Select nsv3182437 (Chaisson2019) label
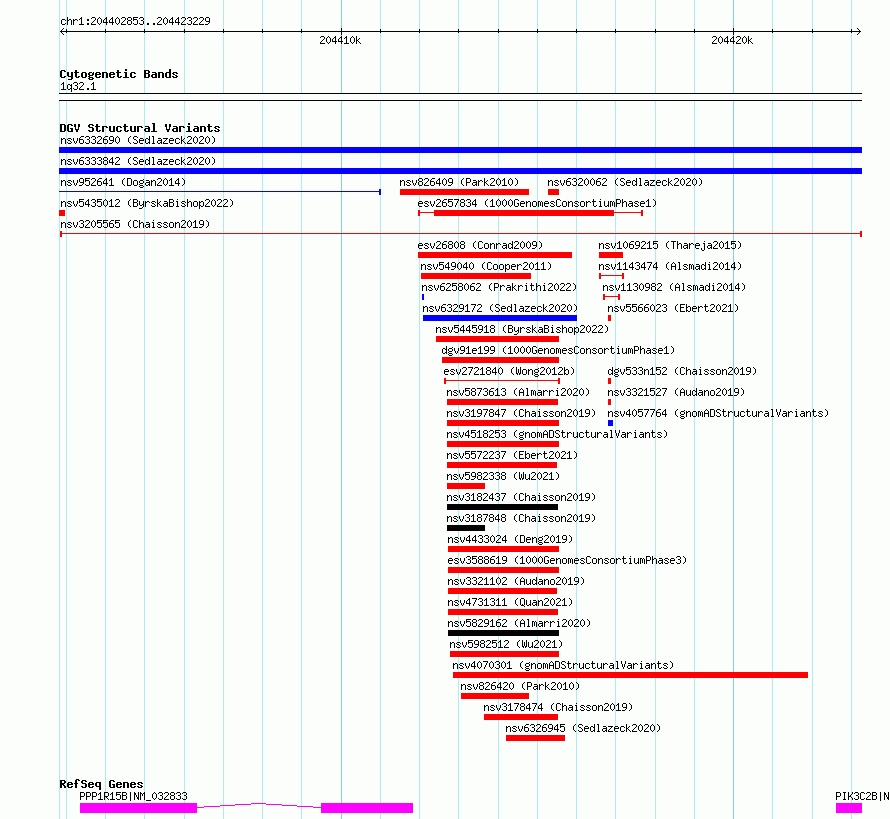Viewport: 890px width, 819px height. click(521, 497)
